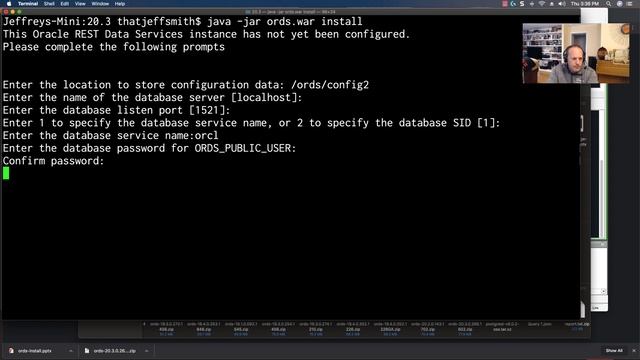Click 'Enter the database service name:orcl' line
This screenshot has height=360, width=640.
(x=110, y=136)
